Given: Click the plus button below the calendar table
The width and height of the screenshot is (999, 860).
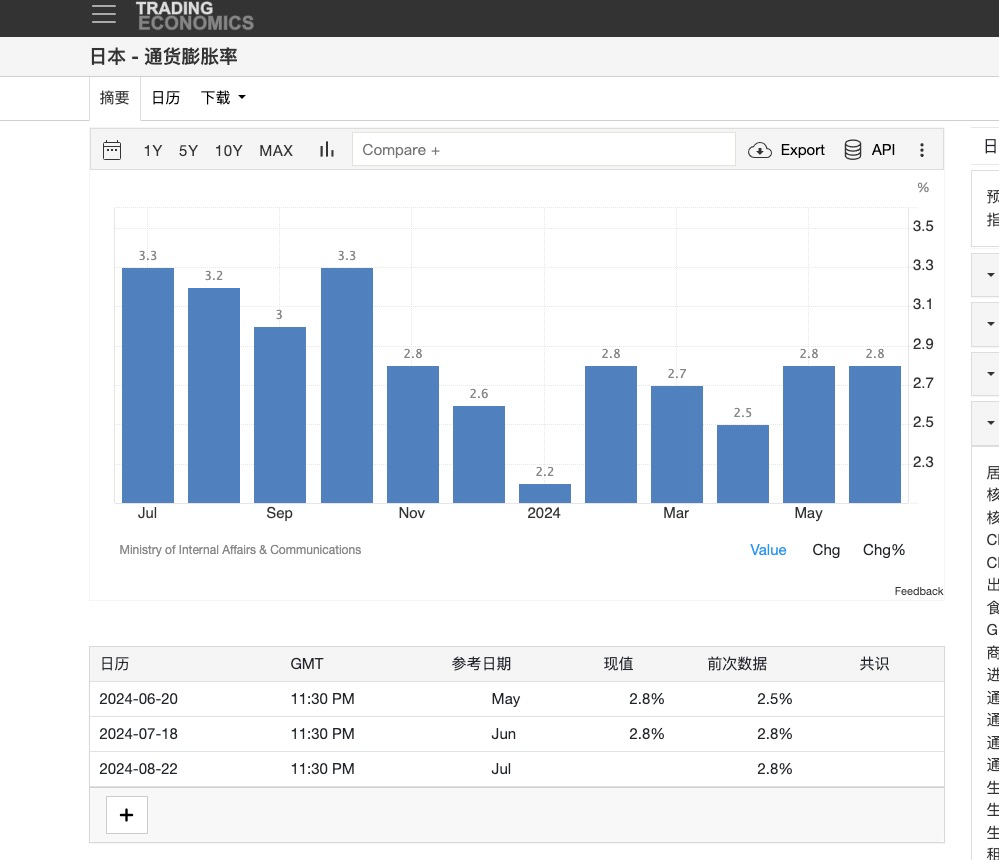Looking at the screenshot, I should tap(127, 814).
